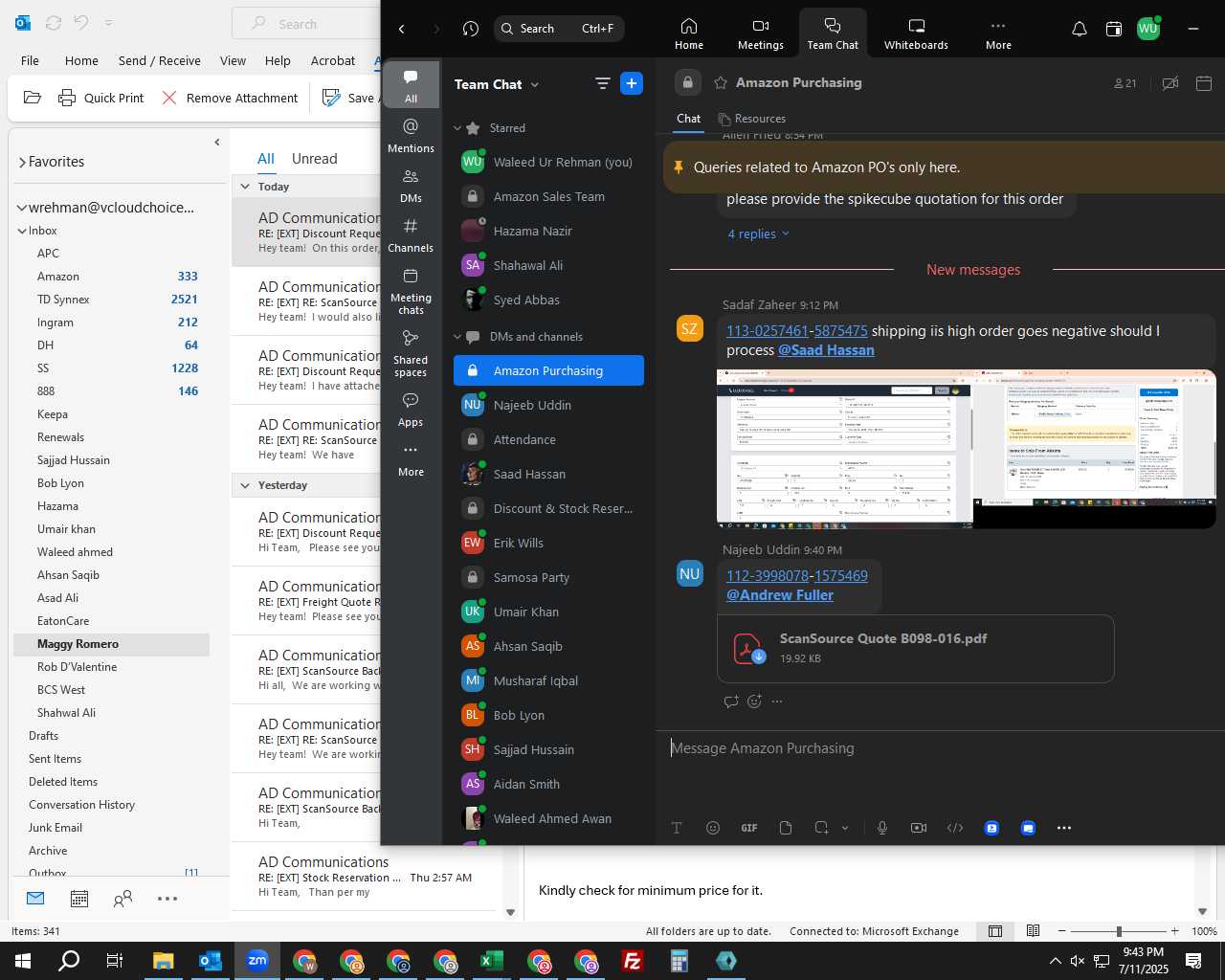This screenshot has width=1225, height=980.
Task: Open Apps in Zoom sidebar
Action: (411, 409)
